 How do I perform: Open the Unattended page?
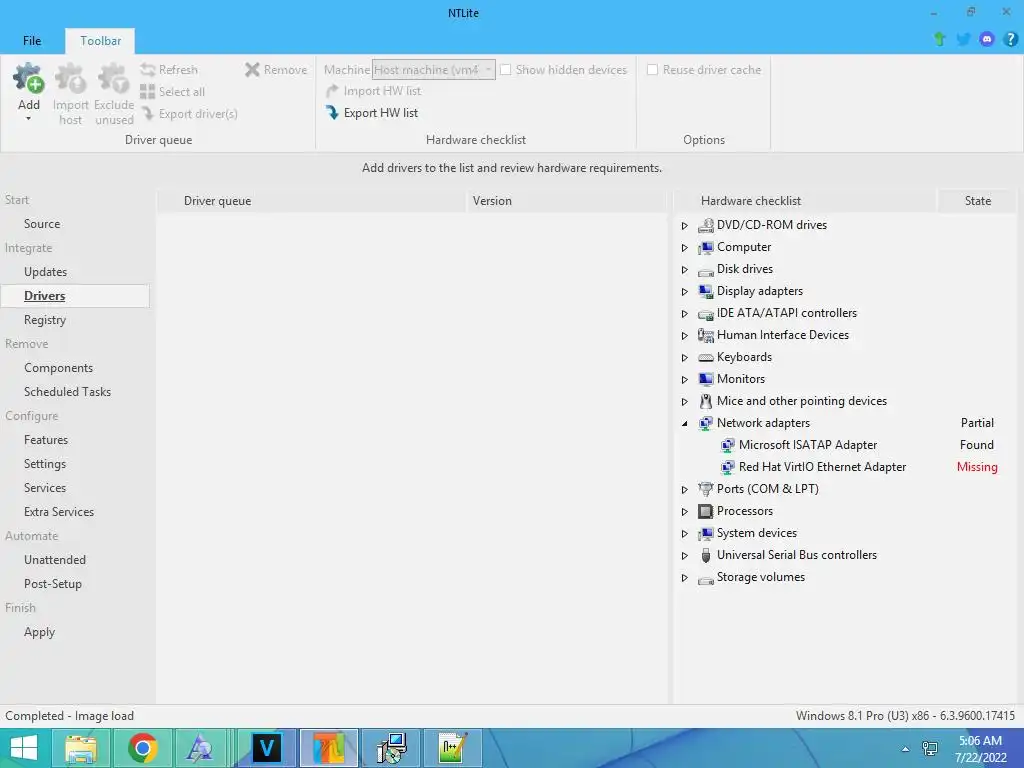point(55,560)
